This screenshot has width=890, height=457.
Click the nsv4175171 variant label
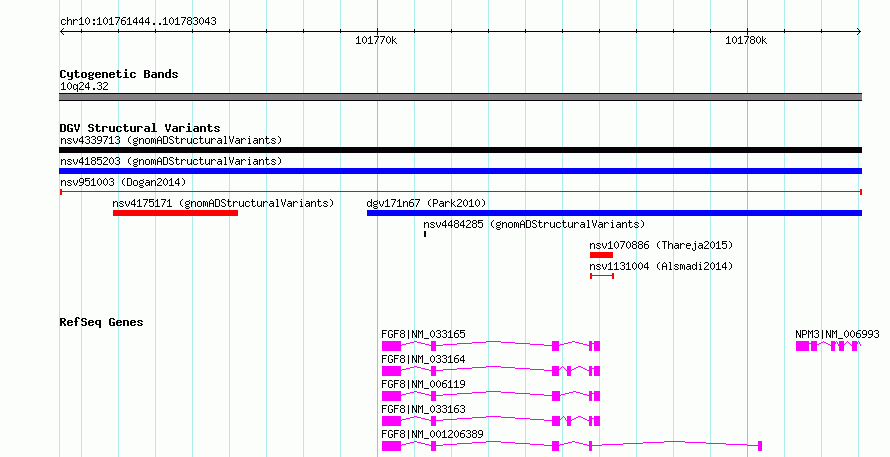(x=223, y=203)
